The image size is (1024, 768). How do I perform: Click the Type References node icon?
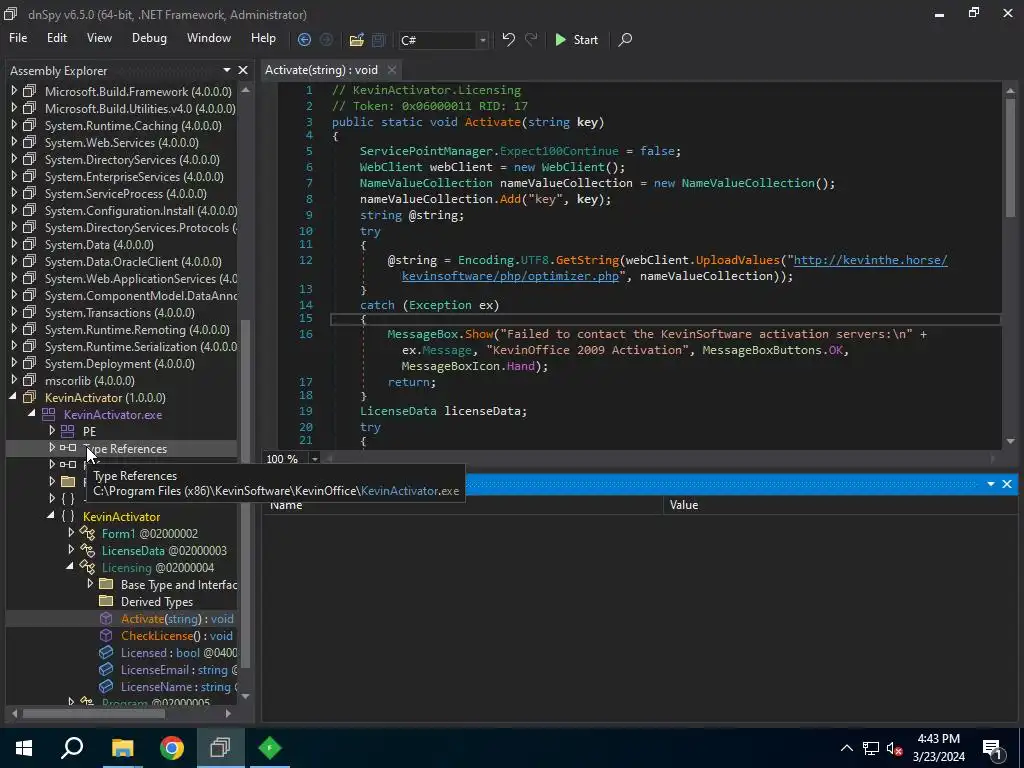tap(68, 448)
